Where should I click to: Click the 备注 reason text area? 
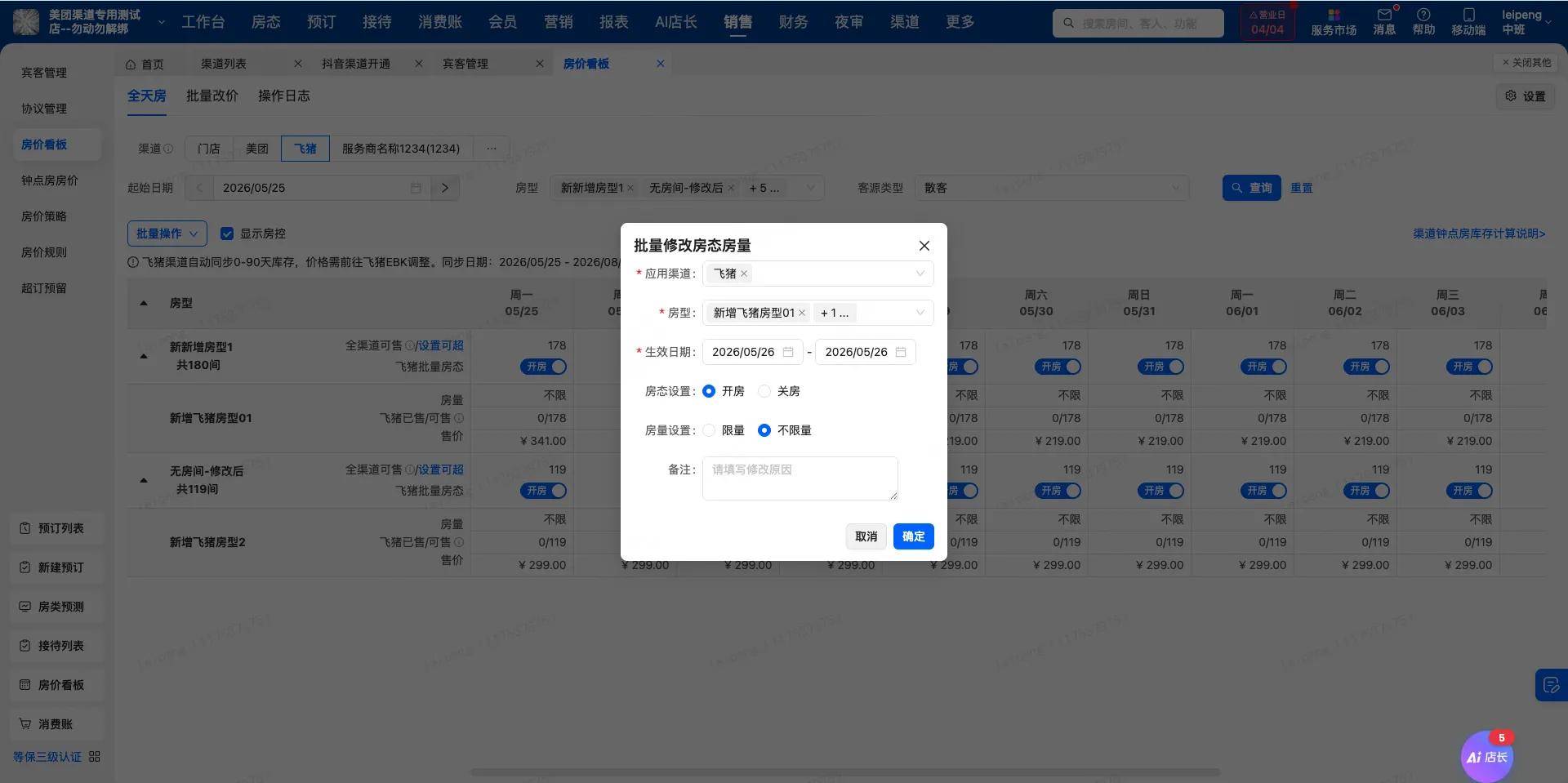tap(800, 478)
